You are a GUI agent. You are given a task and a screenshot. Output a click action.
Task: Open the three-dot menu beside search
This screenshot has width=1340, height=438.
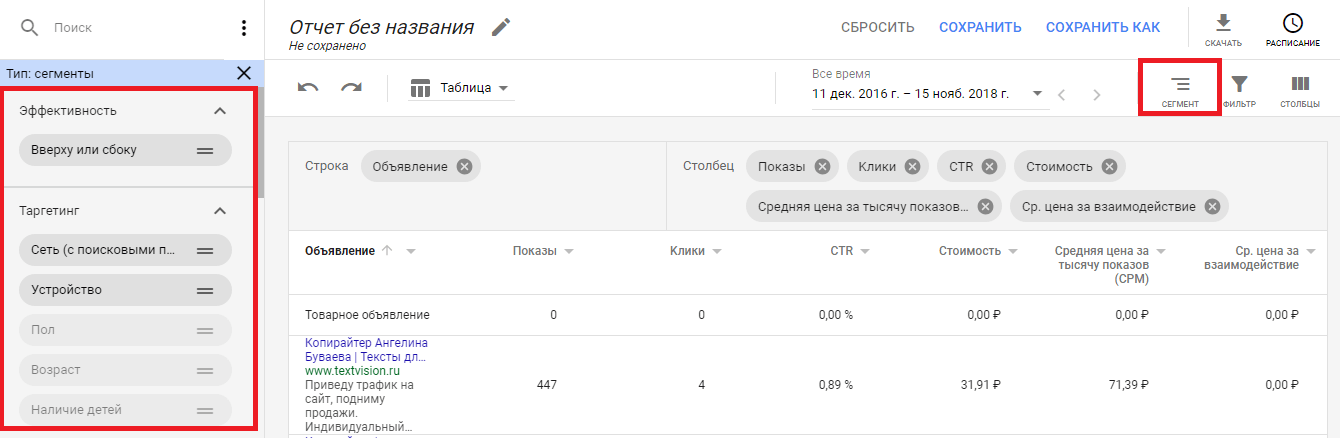[244, 28]
